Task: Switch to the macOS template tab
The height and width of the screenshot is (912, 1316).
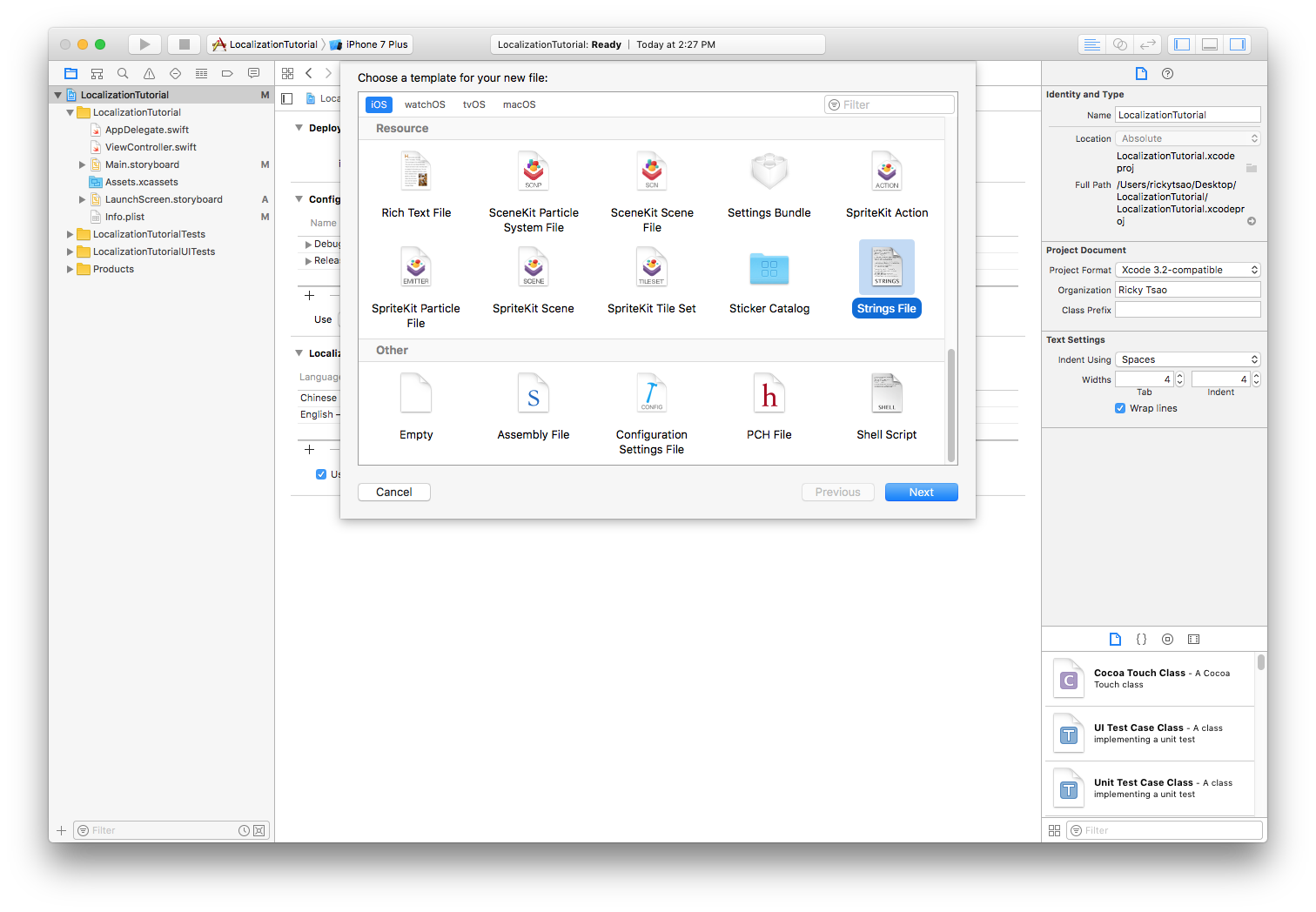Action: coord(520,104)
